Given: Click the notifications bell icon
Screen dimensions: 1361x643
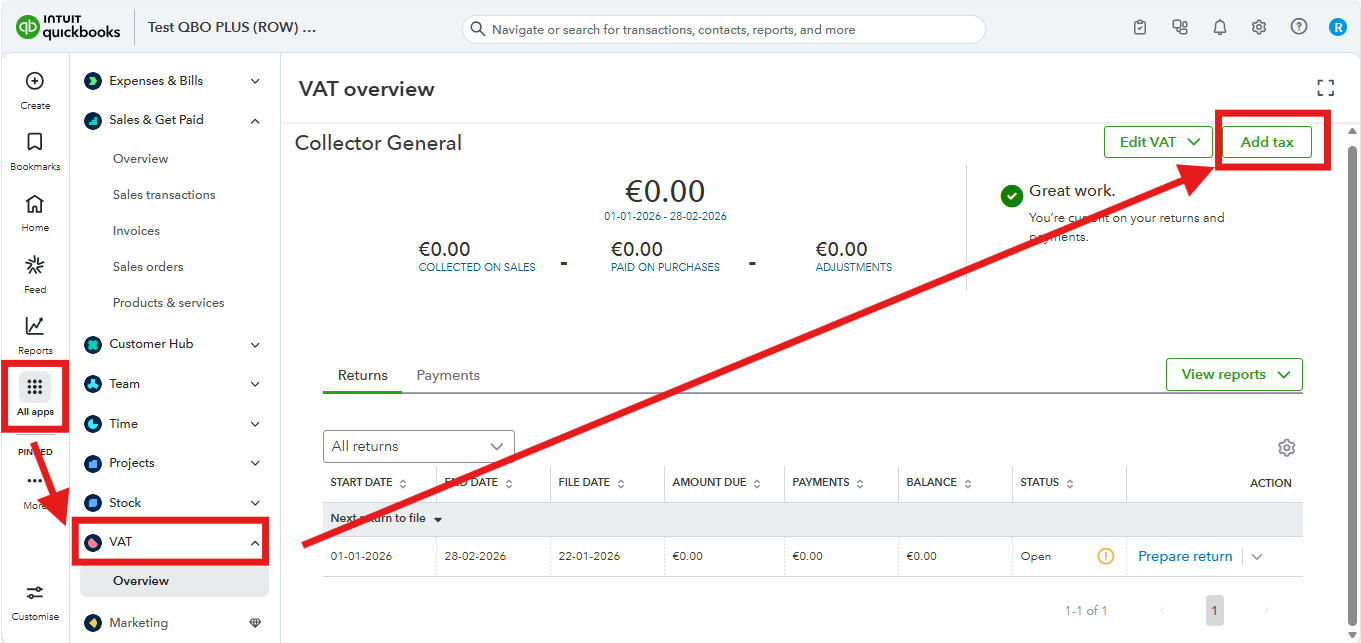Looking at the screenshot, I should pos(1220,28).
